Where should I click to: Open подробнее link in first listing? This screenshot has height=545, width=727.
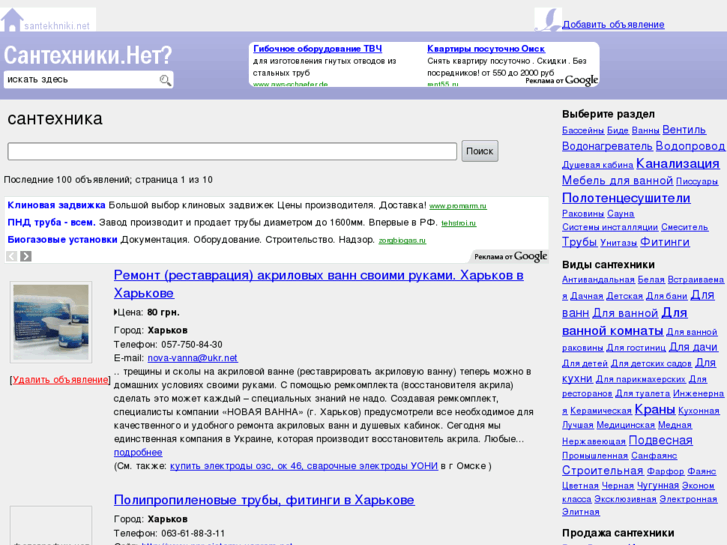138,452
